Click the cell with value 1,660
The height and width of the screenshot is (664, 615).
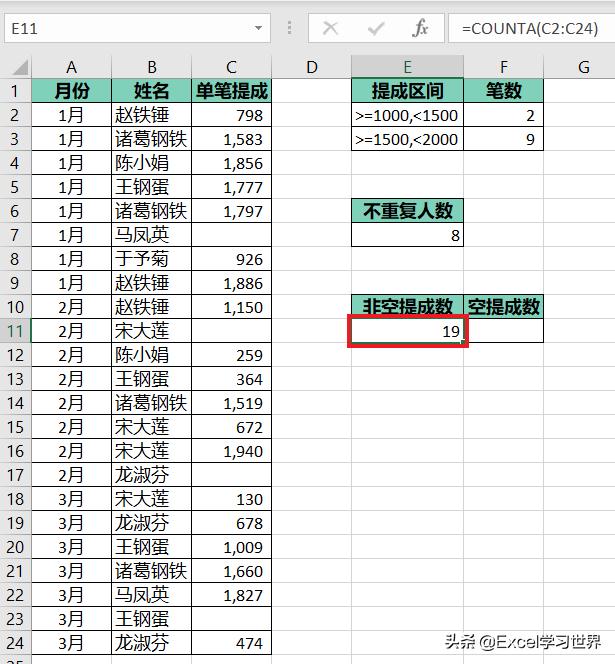[231, 571]
